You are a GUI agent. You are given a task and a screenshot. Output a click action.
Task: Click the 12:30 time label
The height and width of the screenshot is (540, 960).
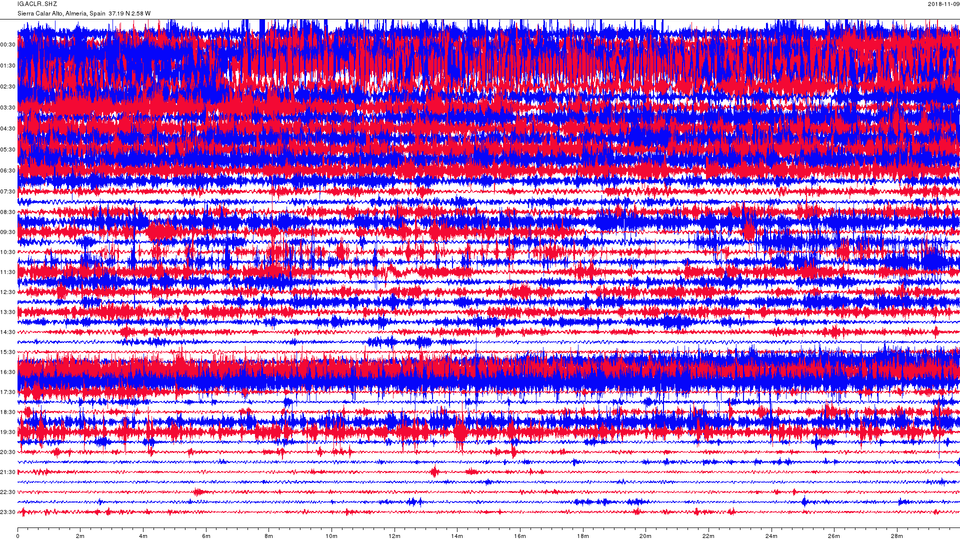(8, 292)
